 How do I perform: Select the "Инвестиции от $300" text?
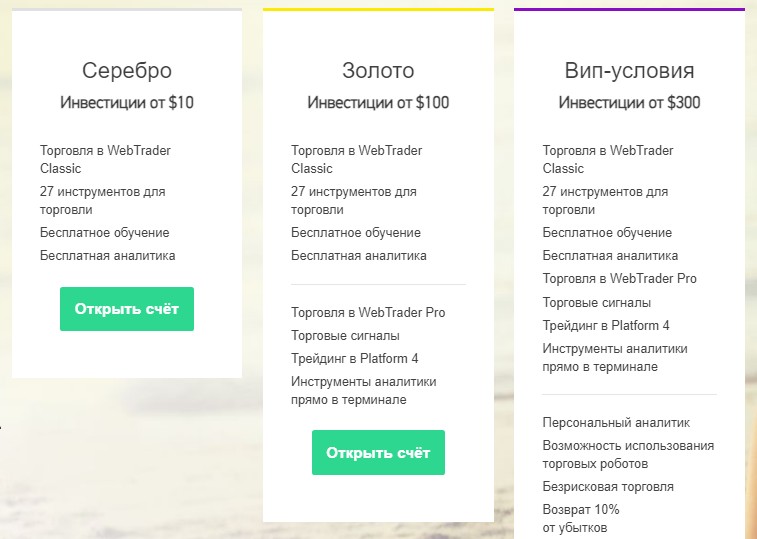(x=629, y=102)
